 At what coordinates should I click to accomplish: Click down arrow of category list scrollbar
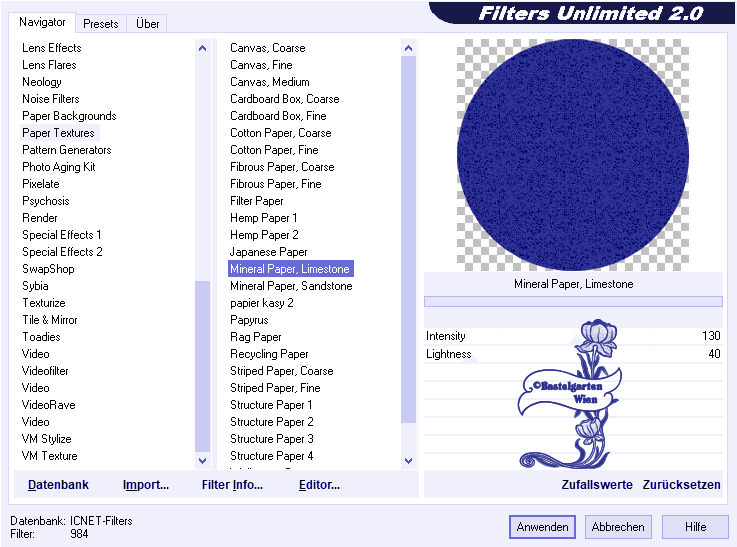203,461
